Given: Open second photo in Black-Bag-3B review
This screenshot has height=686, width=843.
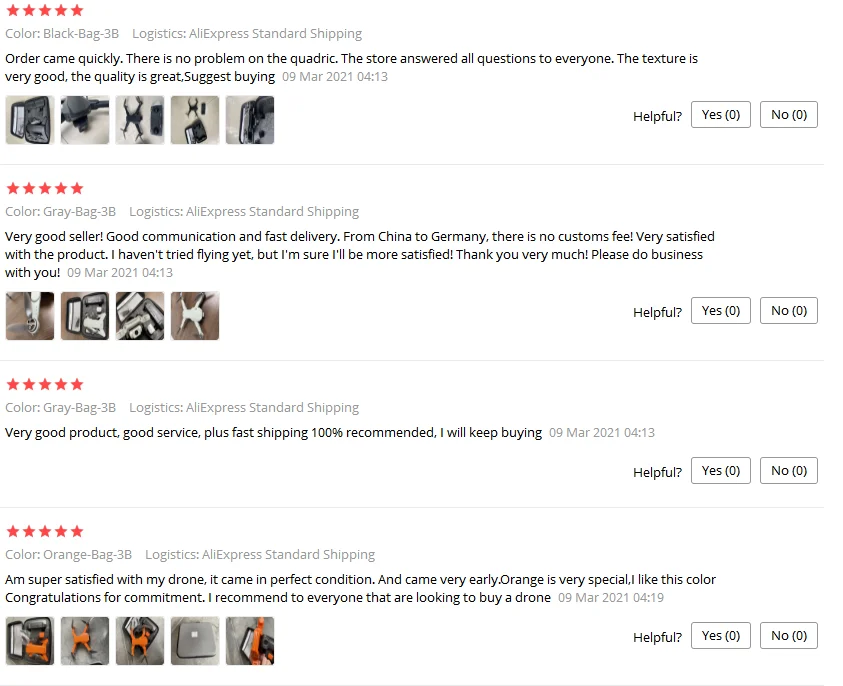Looking at the screenshot, I should [85, 120].
